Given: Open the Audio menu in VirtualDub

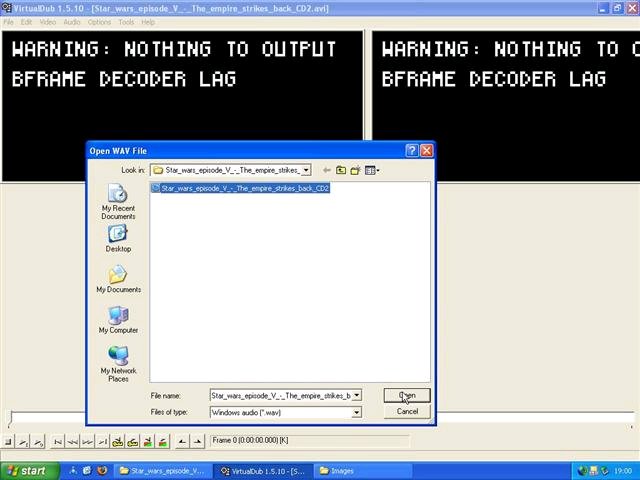Looking at the screenshot, I should coord(72,22).
